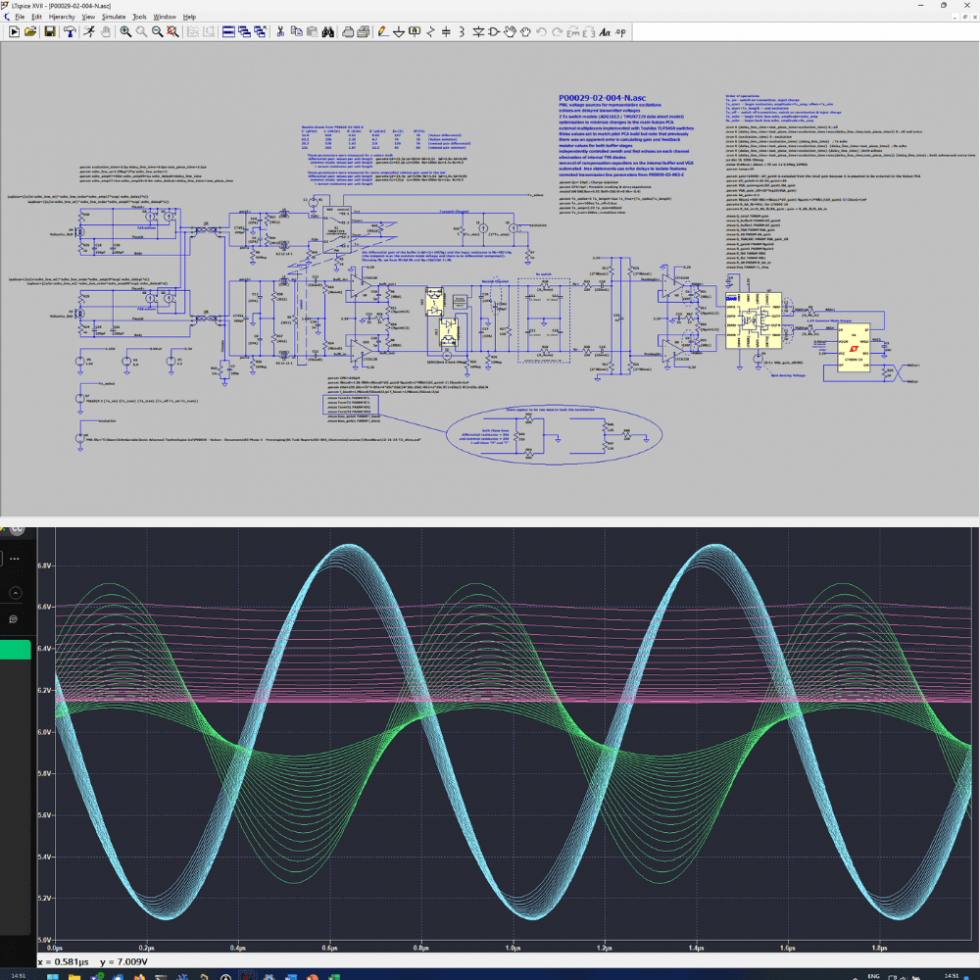Print the schematic
This screenshot has width=980, height=980.
pos(362,33)
